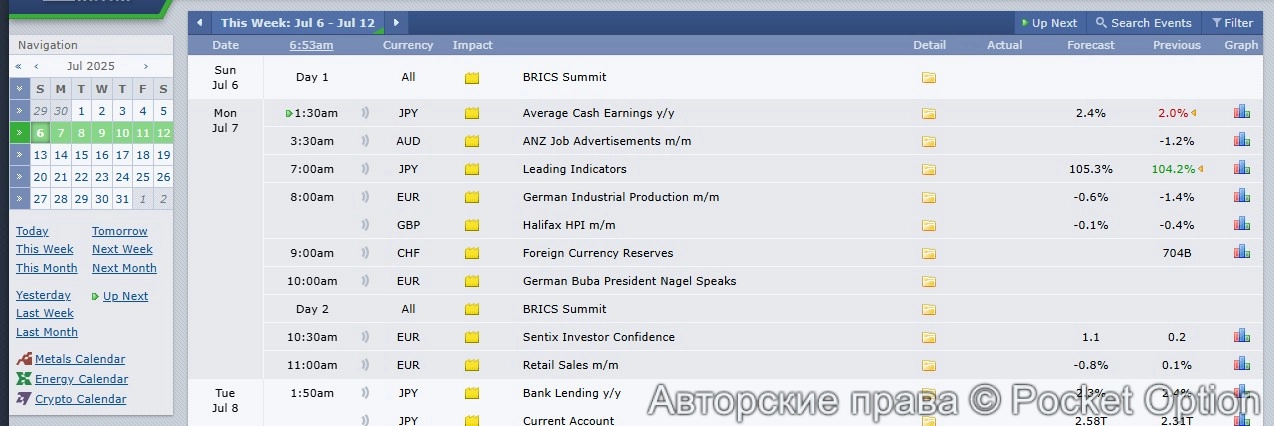Open the Filter options

tap(1232, 23)
